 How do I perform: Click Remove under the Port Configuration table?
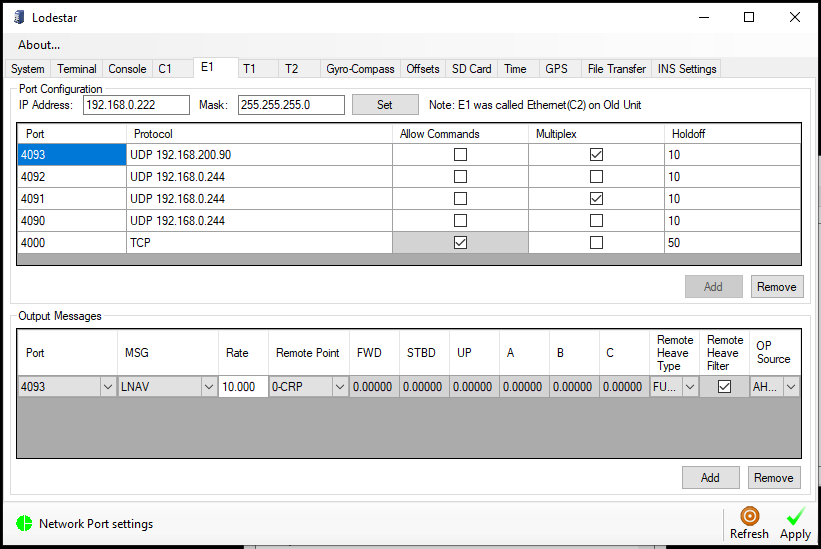[776, 286]
